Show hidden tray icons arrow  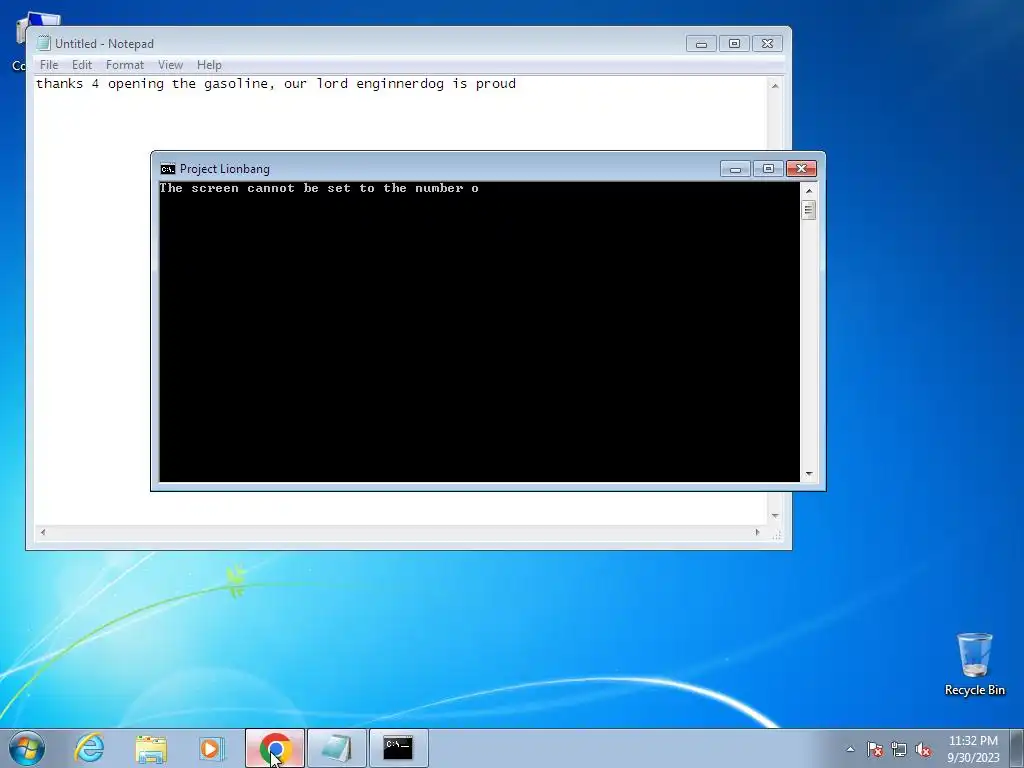(850, 749)
